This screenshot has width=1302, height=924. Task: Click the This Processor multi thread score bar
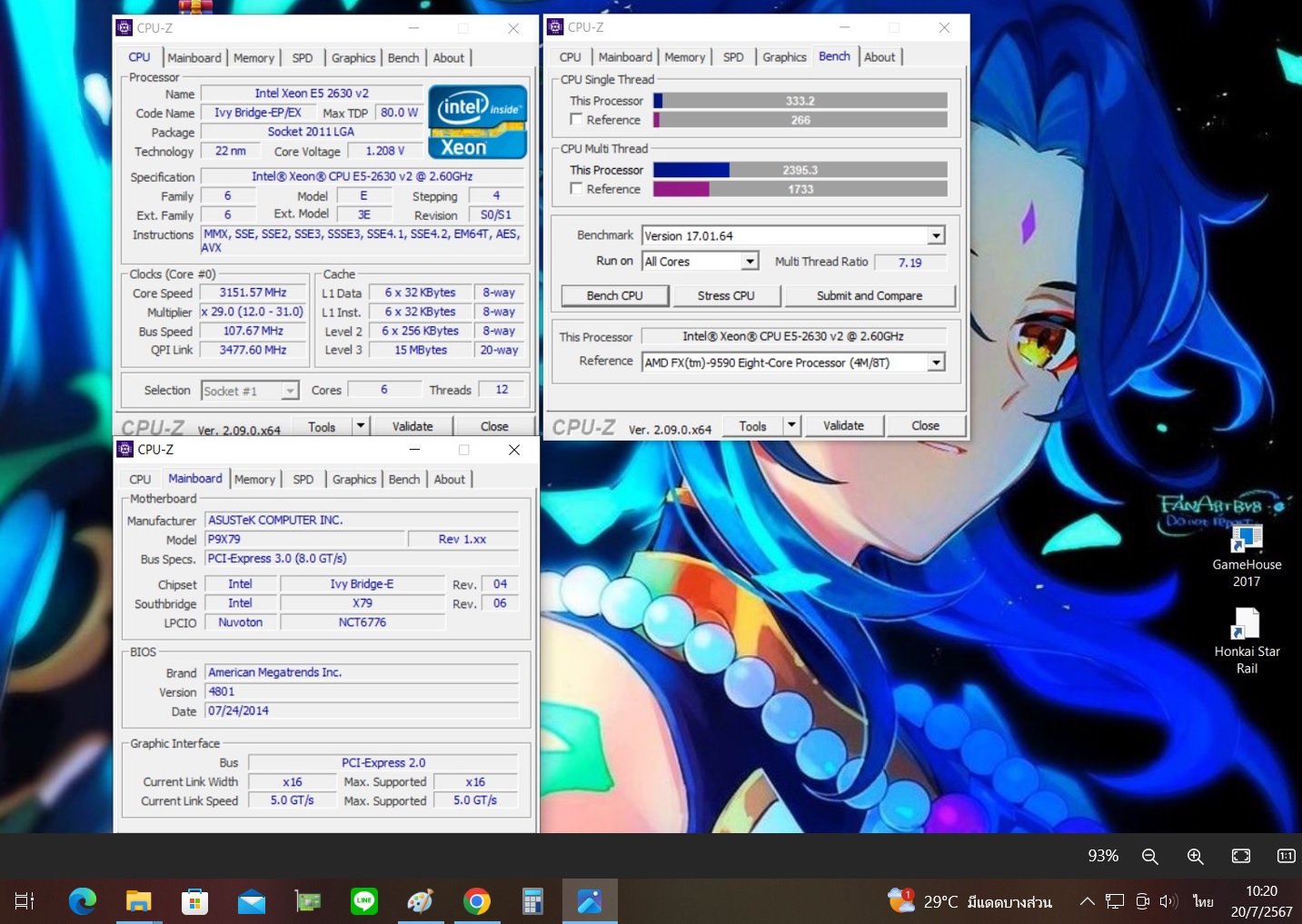pyautogui.click(x=800, y=170)
